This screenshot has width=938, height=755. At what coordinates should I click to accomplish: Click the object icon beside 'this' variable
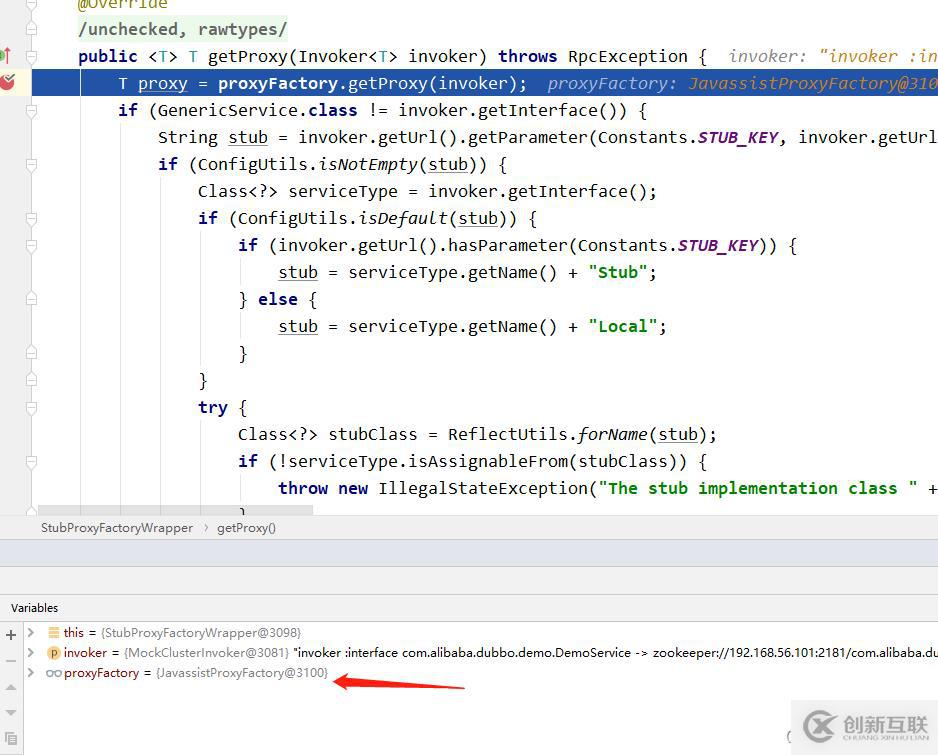point(54,633)
